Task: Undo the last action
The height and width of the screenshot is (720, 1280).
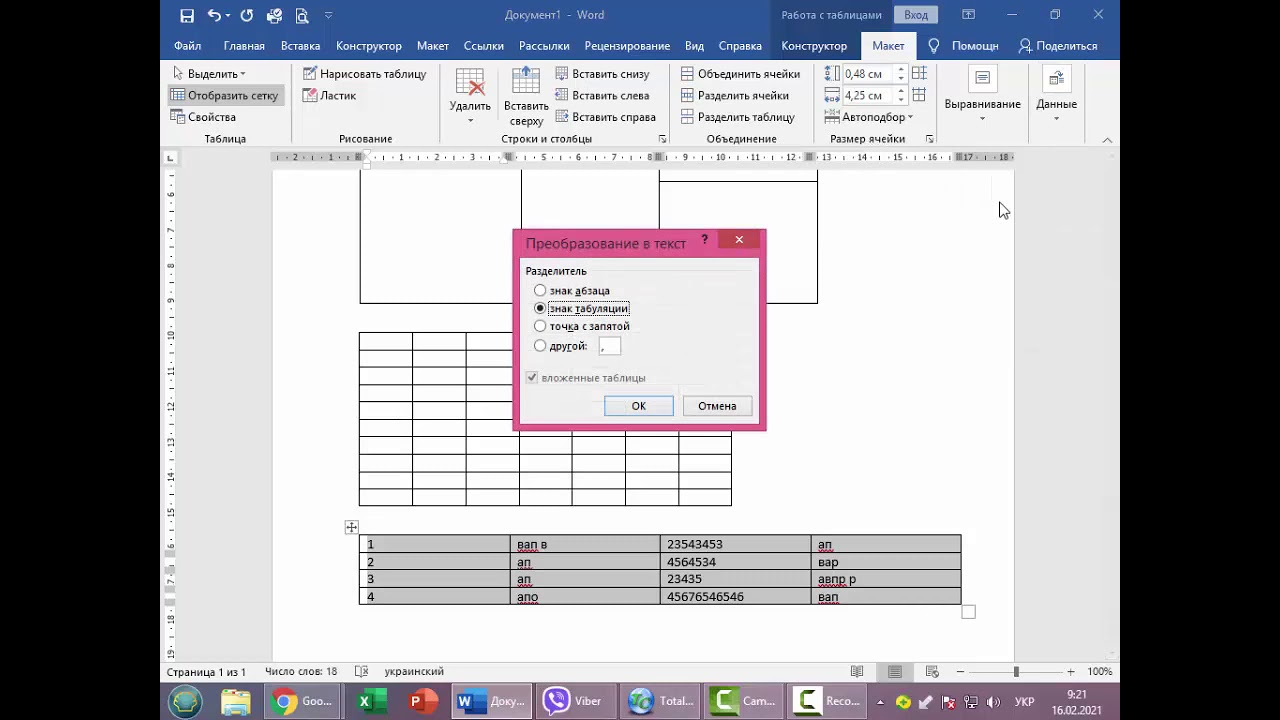Action: tap(214, 15)
